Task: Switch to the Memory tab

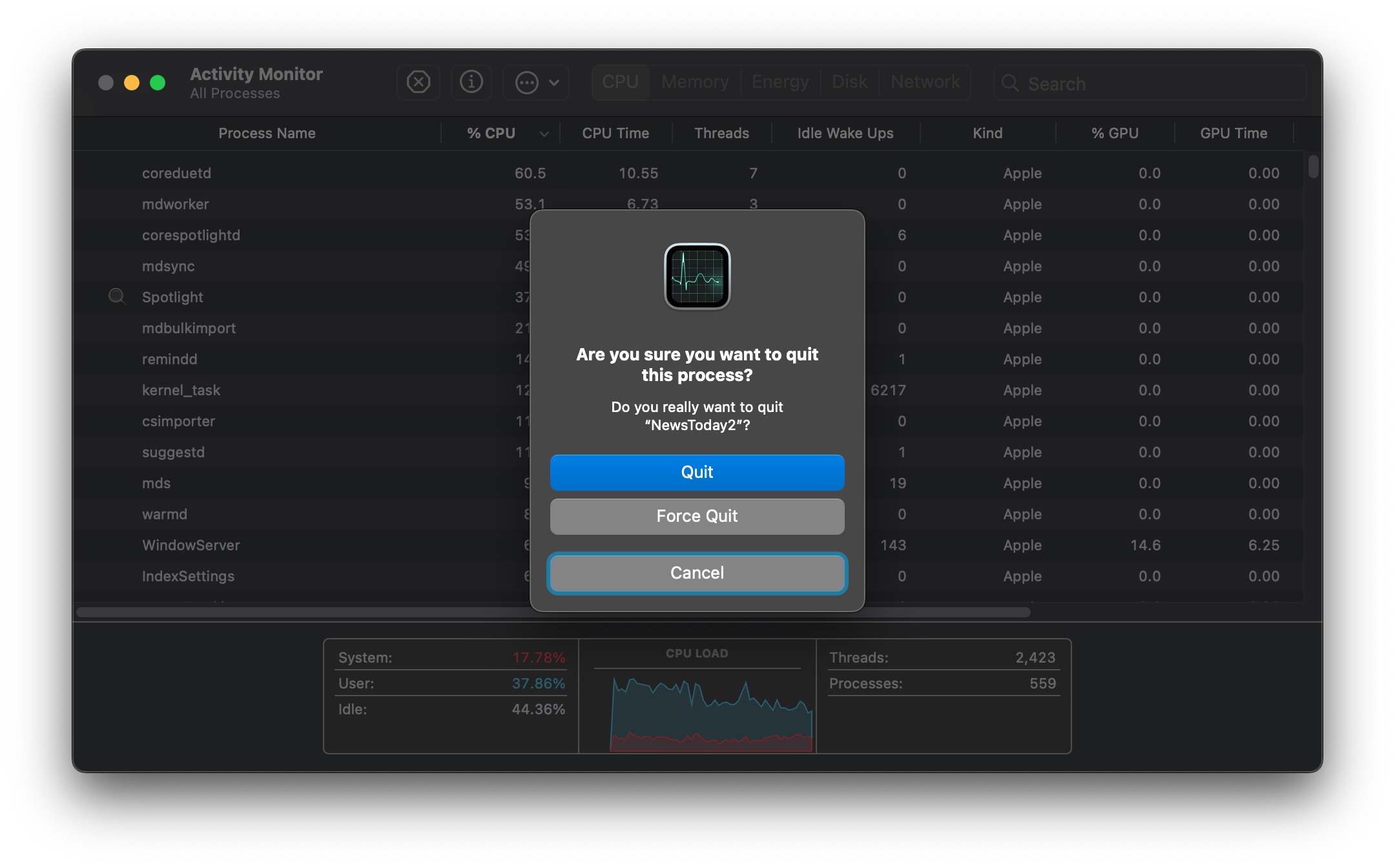Action: pos(695,82)
